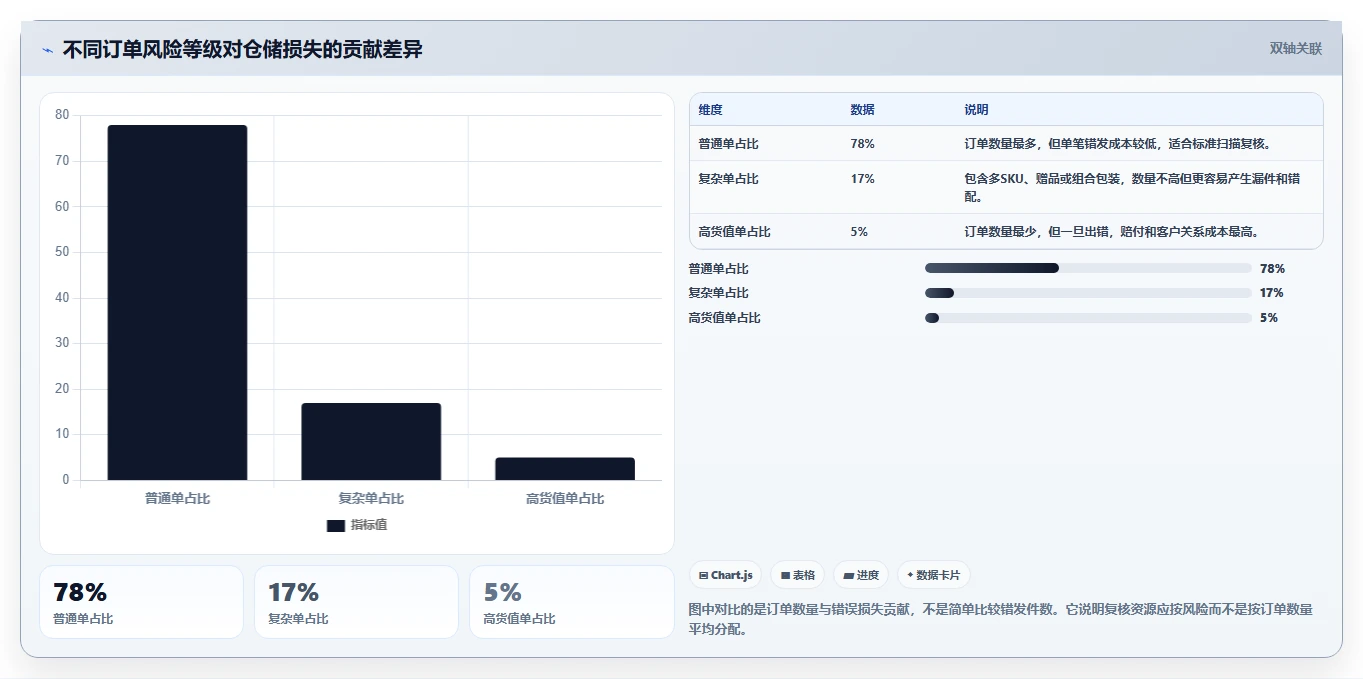The height and width of the screenshot is (679, 1363).
Task: Click the 高货值单占比 progress bar label
Action: click(724, 318)
